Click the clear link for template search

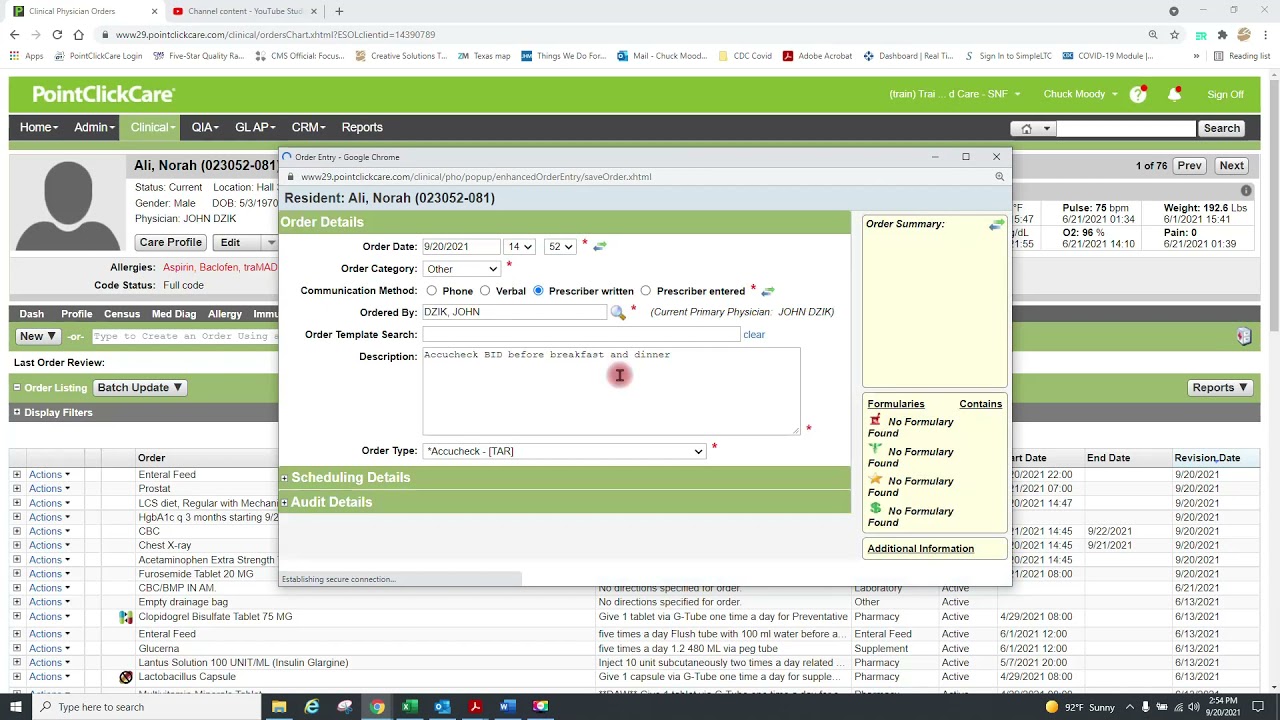pyautogui.click(x=754, y=335)
